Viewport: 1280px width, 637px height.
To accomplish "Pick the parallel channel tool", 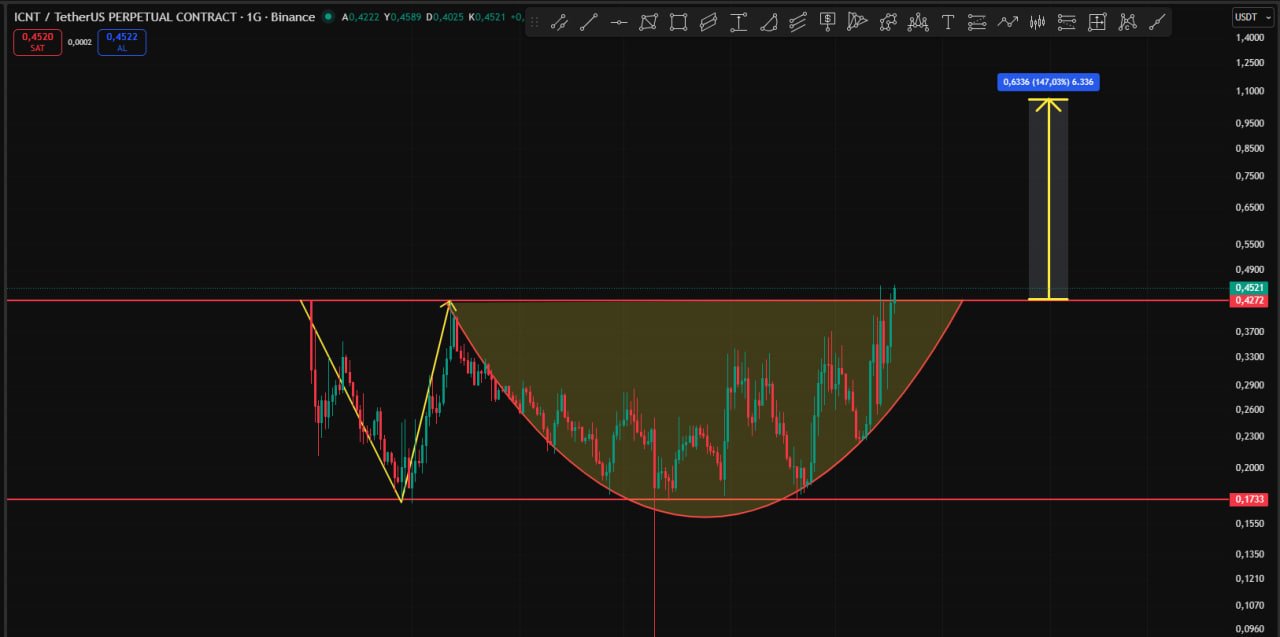I will (709, 22).
